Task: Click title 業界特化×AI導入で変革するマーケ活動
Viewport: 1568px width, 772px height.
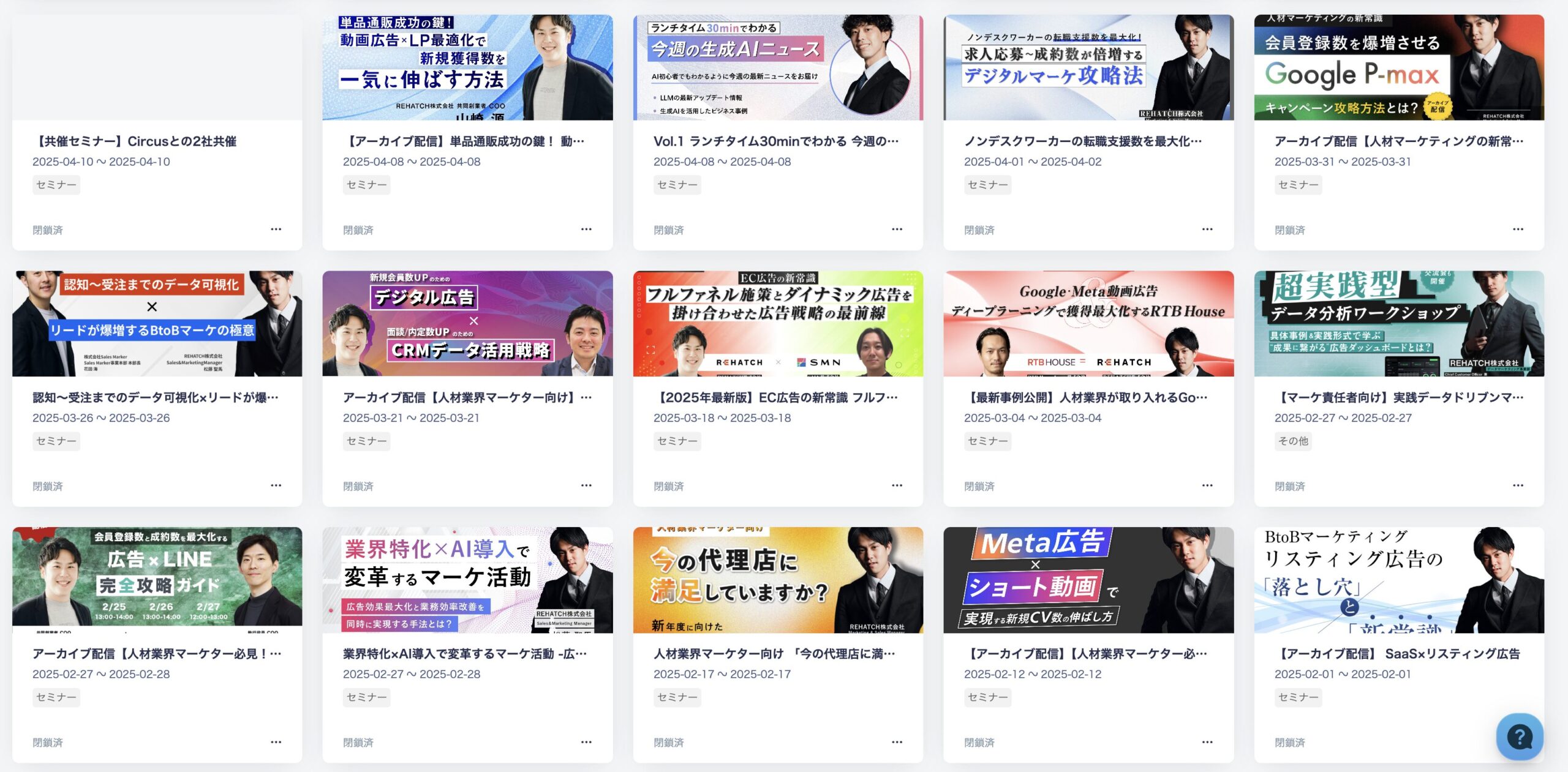Action: pos(465,654)
